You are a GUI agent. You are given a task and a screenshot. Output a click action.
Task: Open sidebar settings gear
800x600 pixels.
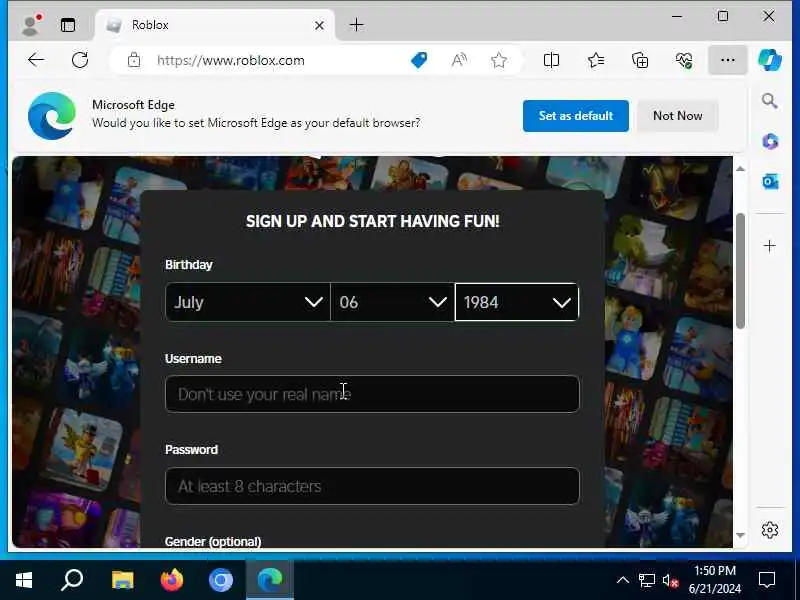point(769,530)
